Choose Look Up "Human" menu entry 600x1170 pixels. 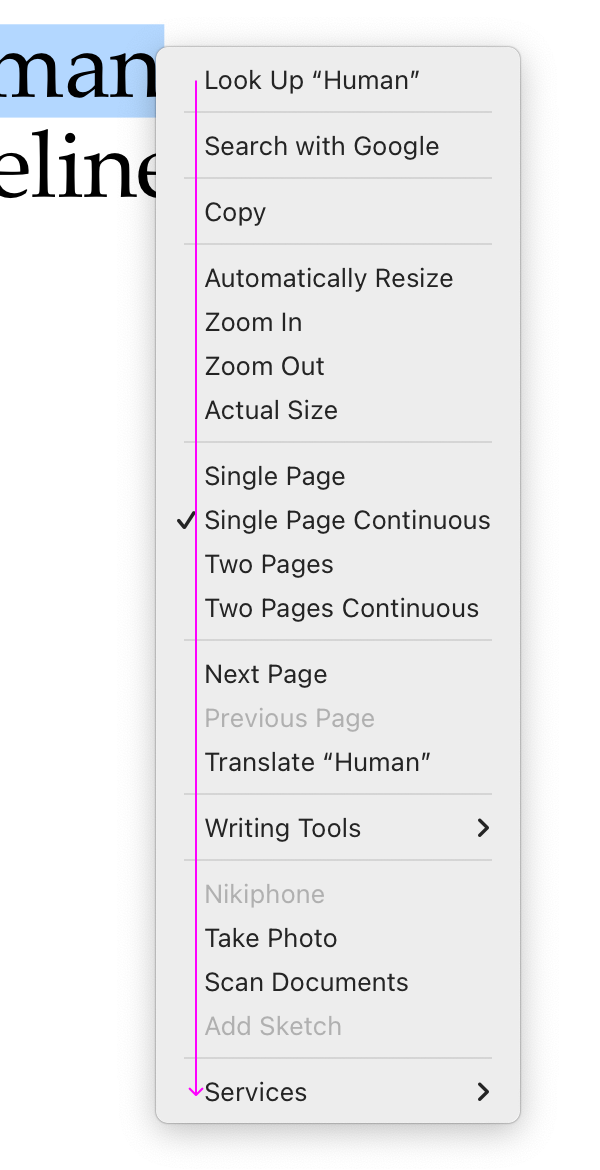[x=312, y=81]
